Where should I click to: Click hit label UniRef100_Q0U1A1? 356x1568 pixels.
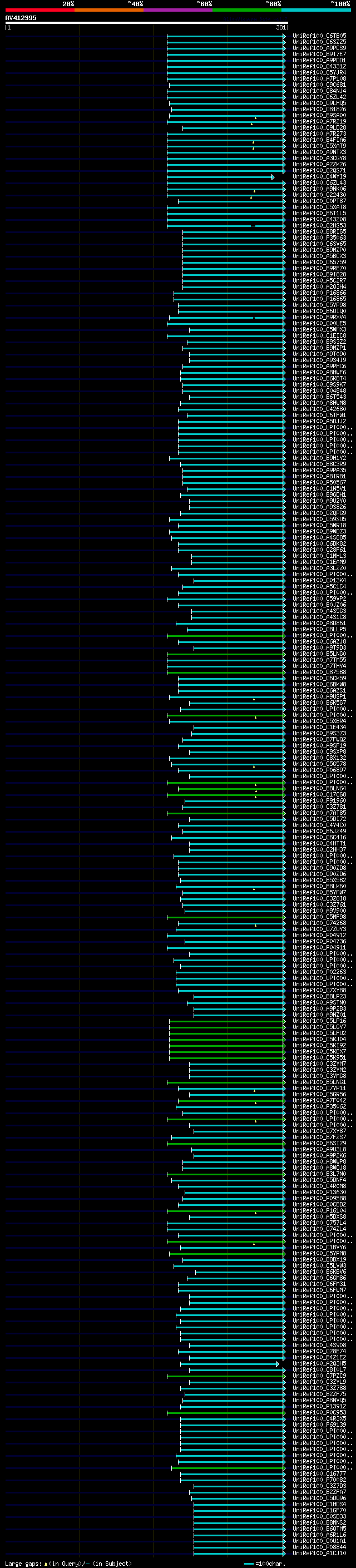point(319,1541)
